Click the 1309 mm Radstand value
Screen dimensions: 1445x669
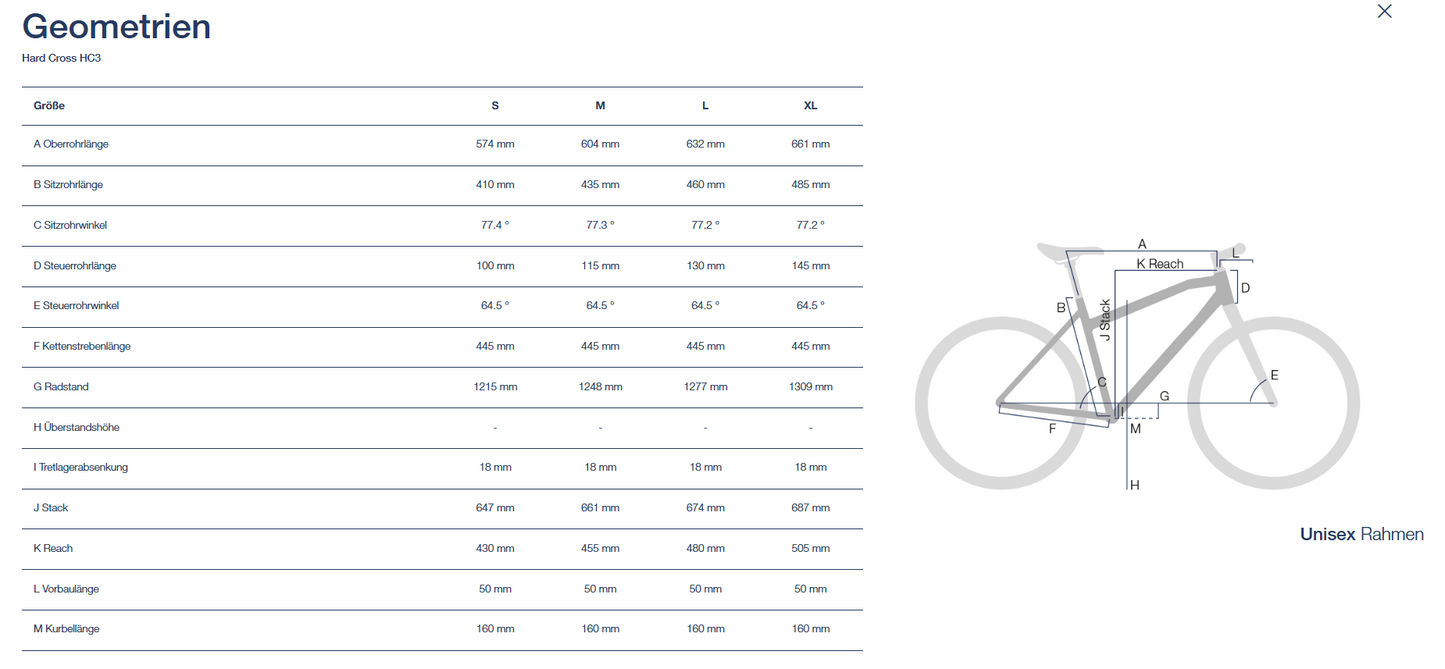click(810, 387)
